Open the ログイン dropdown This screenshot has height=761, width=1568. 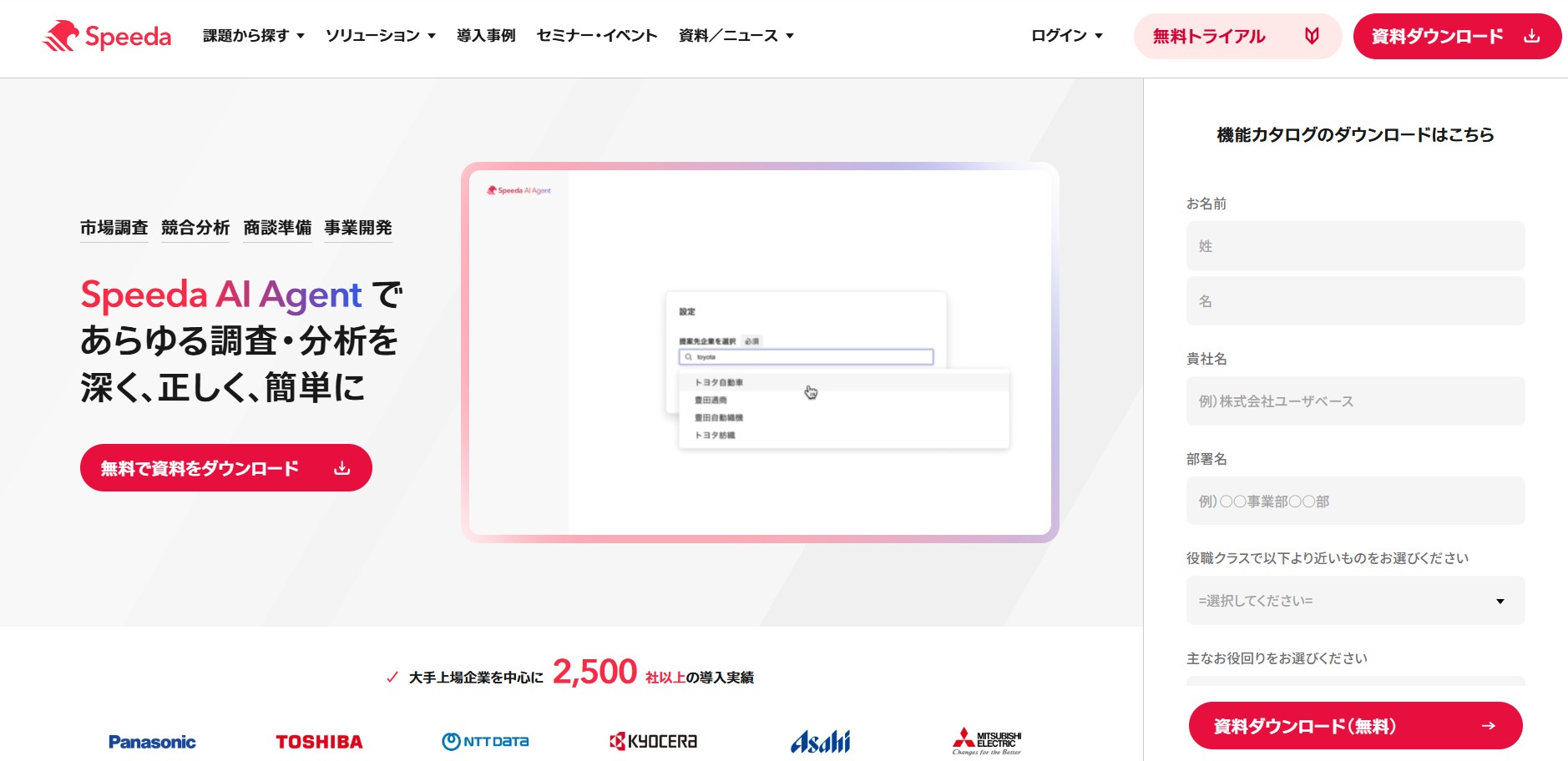coord(1067,36)
